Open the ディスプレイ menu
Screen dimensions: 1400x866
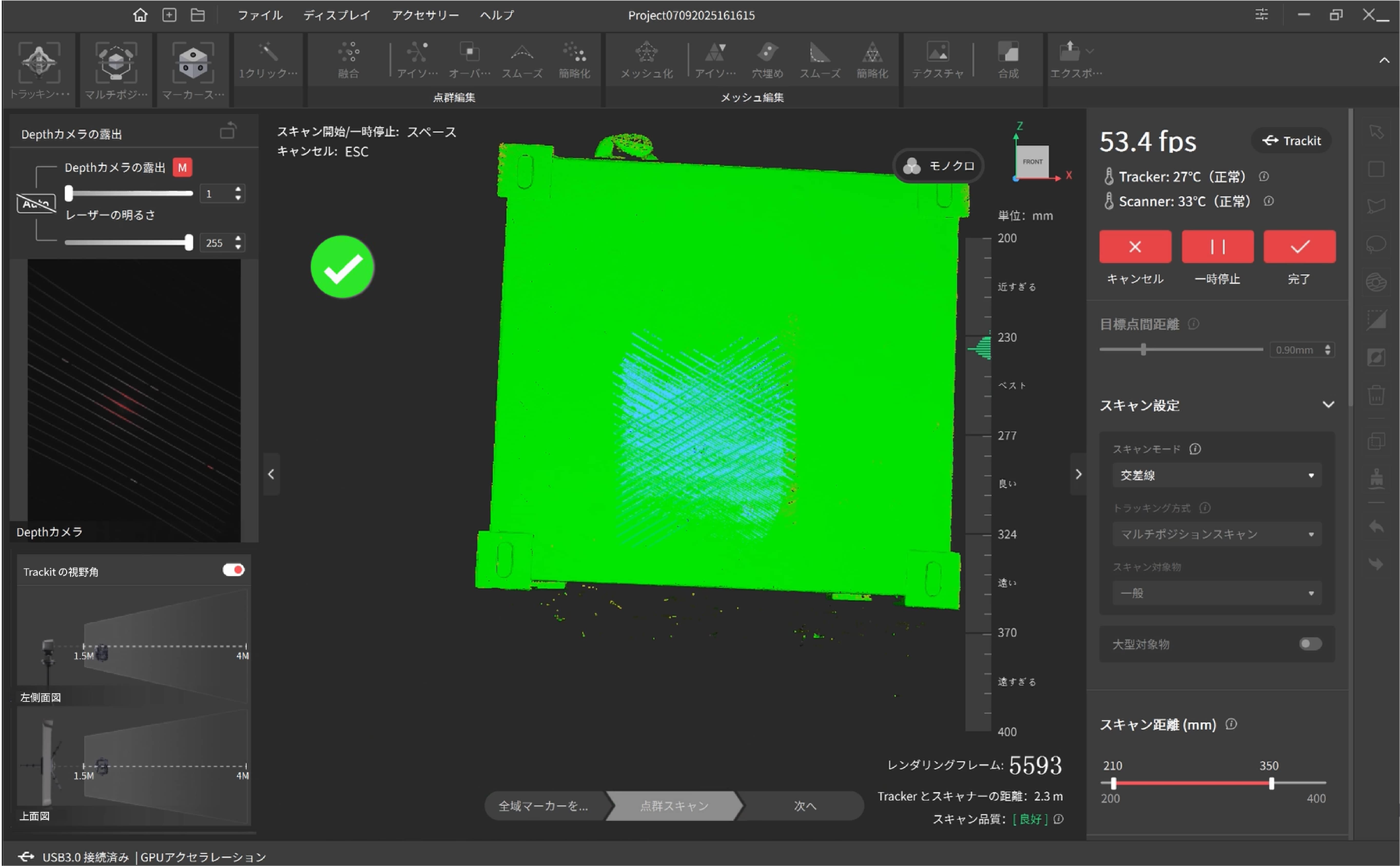click(337, 15)
